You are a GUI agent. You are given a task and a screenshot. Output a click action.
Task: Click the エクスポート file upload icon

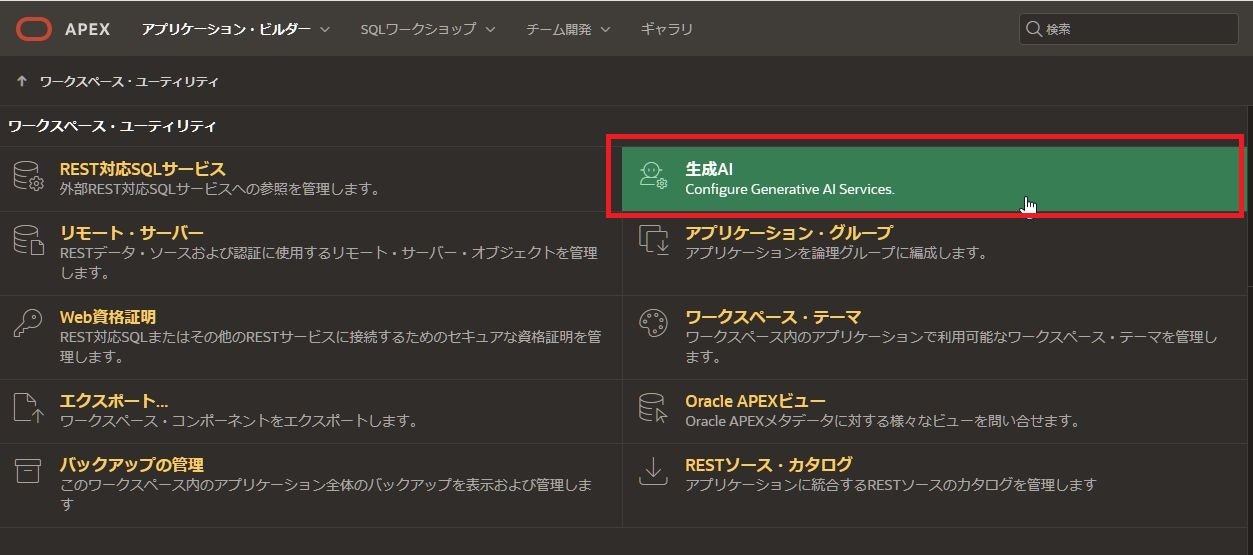28,409
